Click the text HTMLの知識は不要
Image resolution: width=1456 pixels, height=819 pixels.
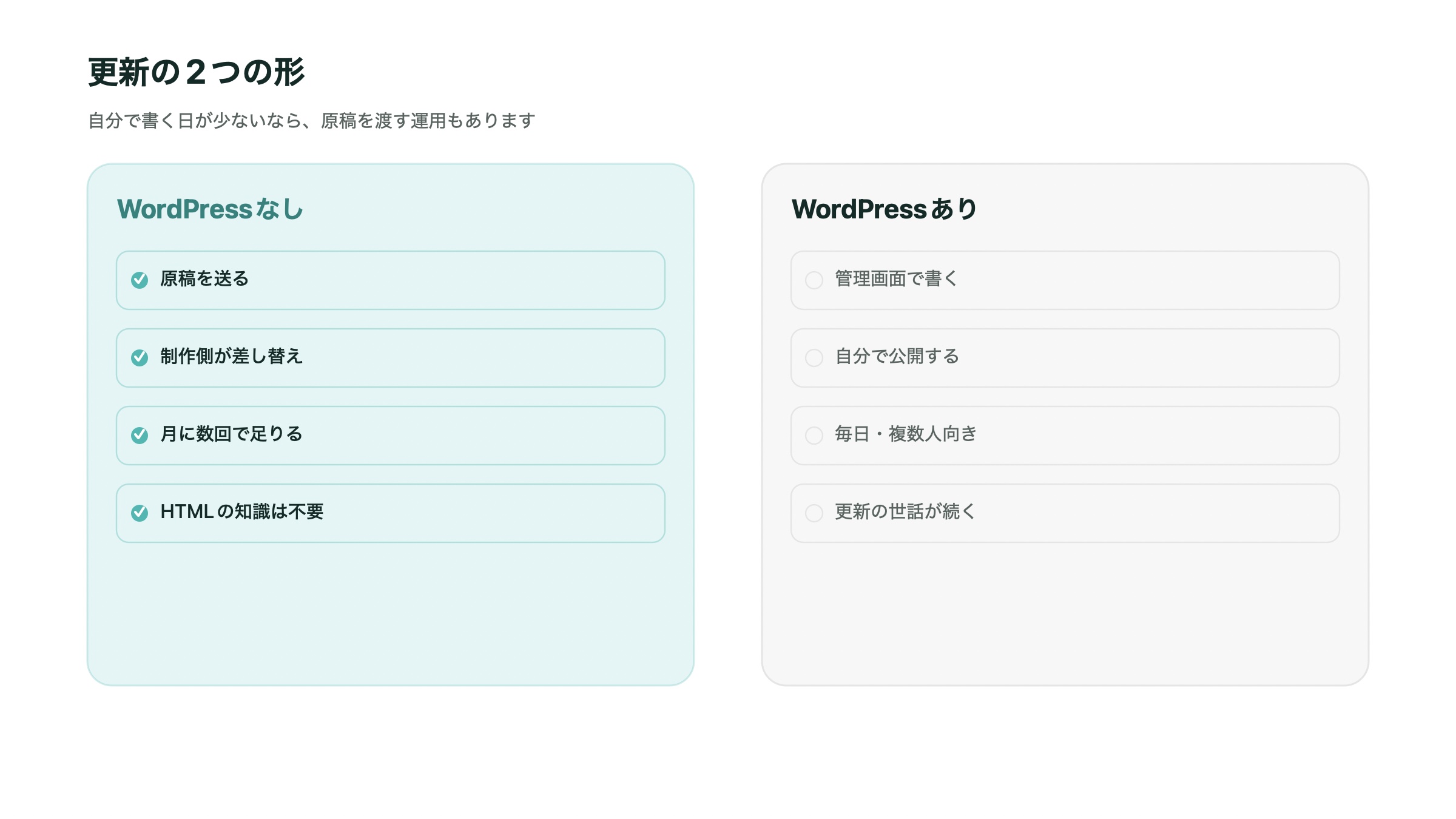pyautogui.click(x=242, y=511)
